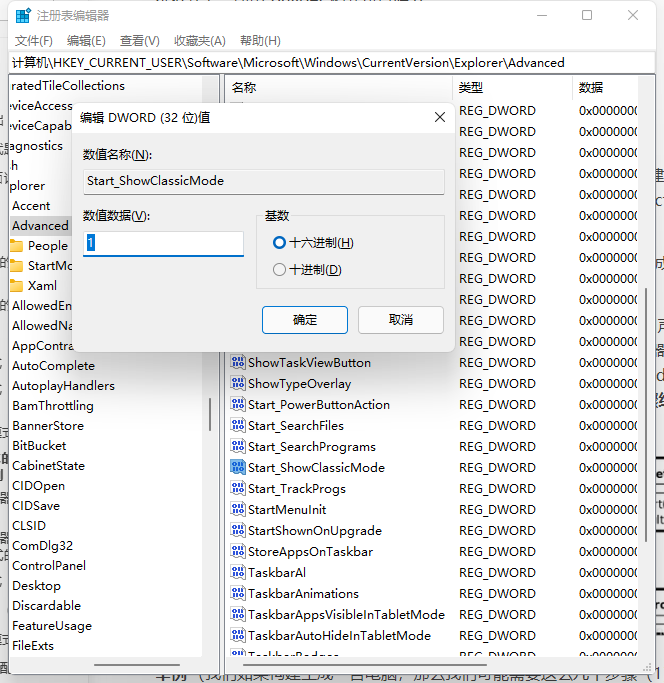Click the ShowTaskViewButton value icon
Screen dimensions: 664x683
pyautogui.click(x=238, y=362)
